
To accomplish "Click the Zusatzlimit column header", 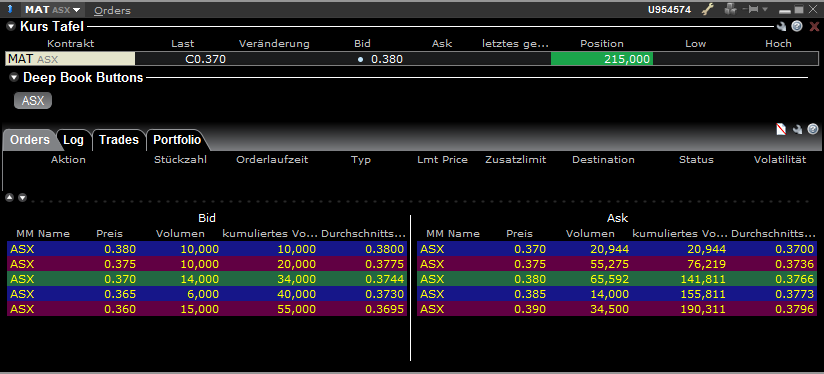I will (516, 160).
